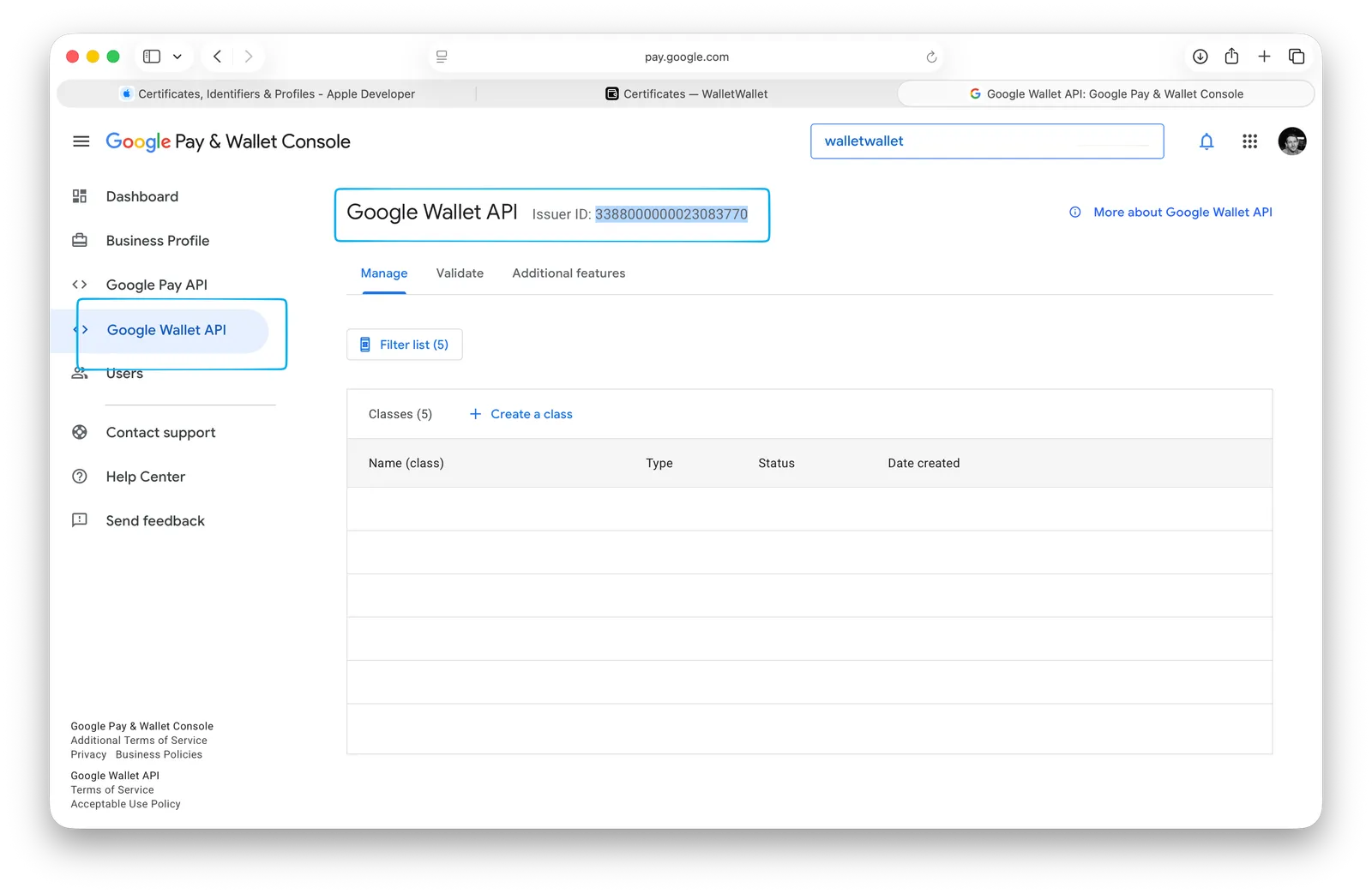
Task: Reload the page with refresh icon
Action: 931,57
